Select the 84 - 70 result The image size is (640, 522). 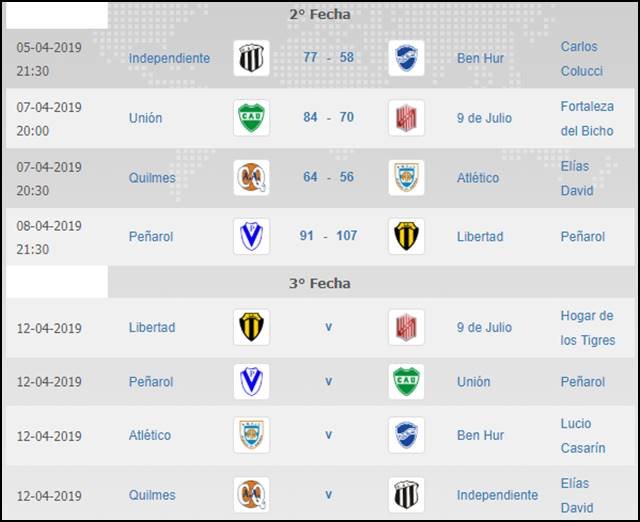[x=328, y=118]
